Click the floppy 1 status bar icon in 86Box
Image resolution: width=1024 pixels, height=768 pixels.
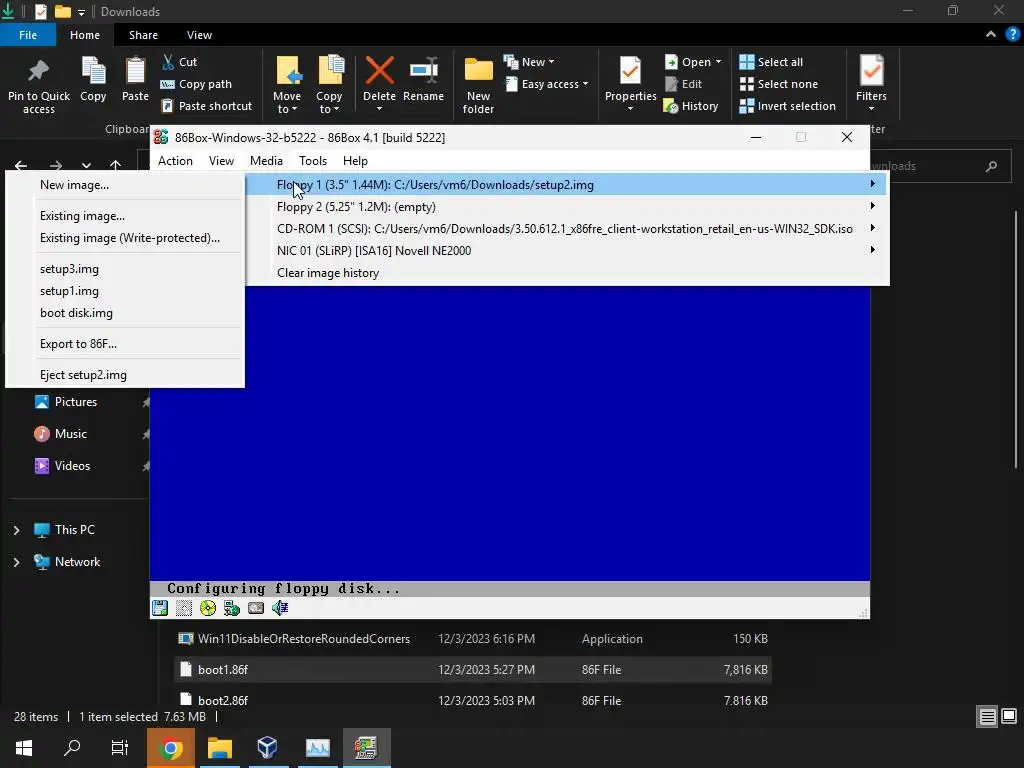point(160,608)
